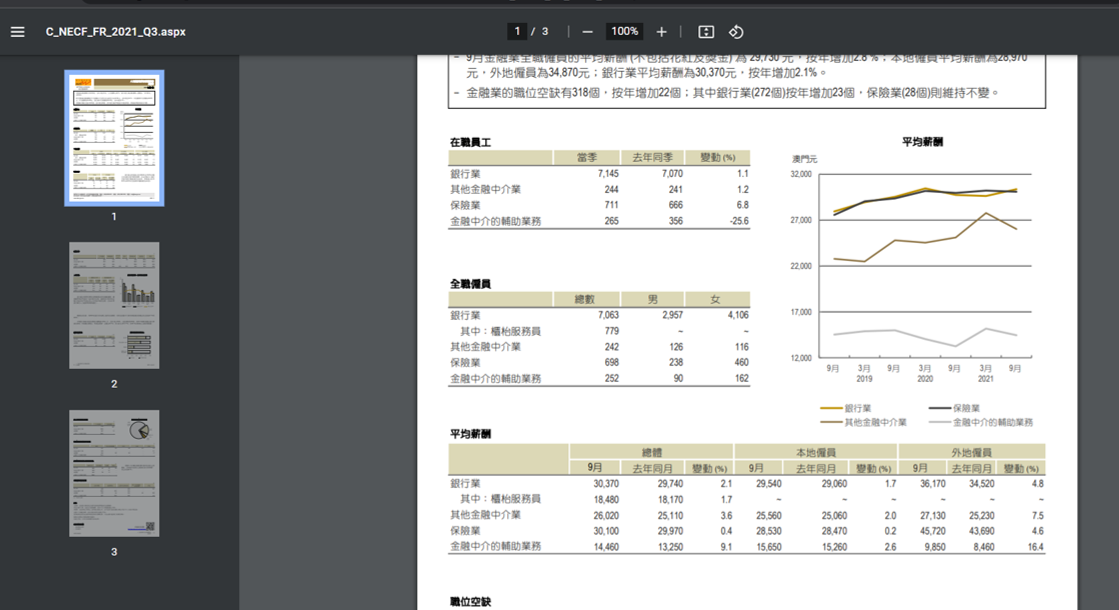
Task: Click value 18,480 in salary table
Action: point(606,499)
